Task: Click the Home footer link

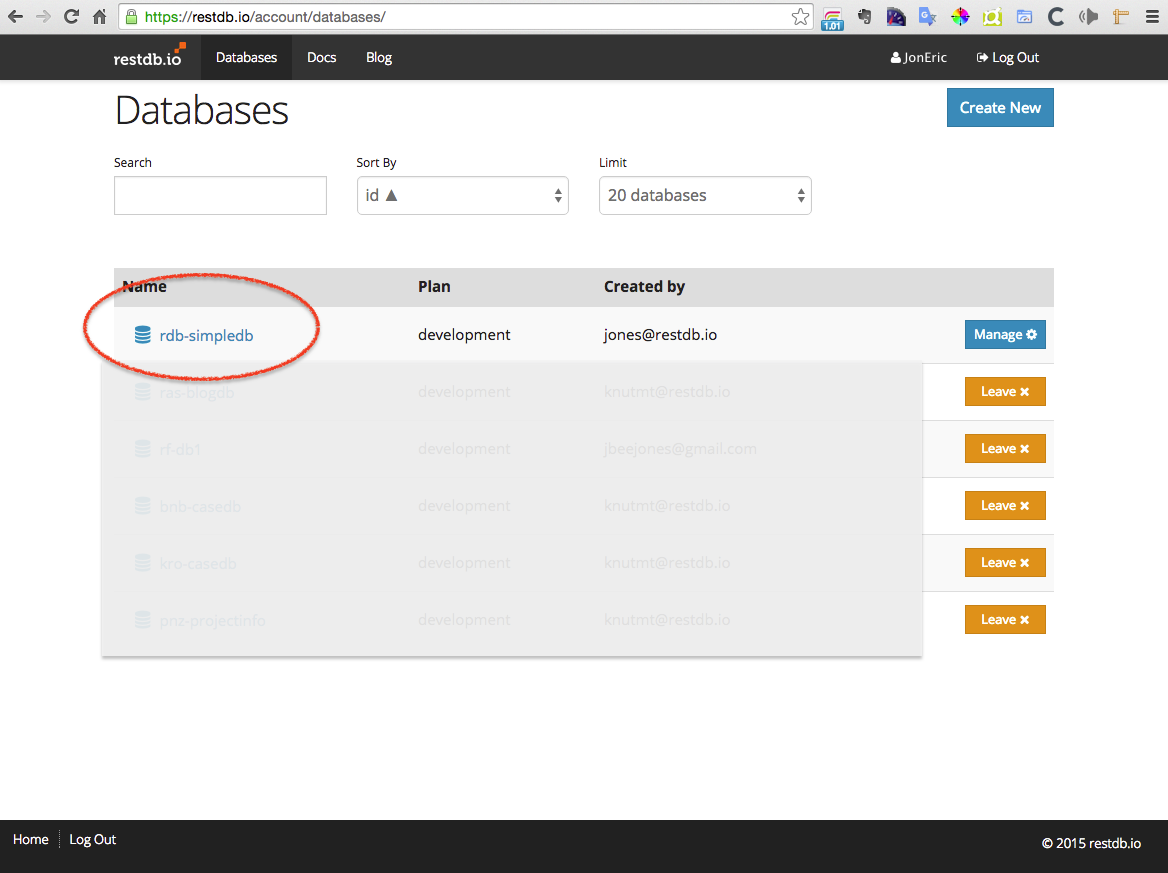Action: coord(31,839)
